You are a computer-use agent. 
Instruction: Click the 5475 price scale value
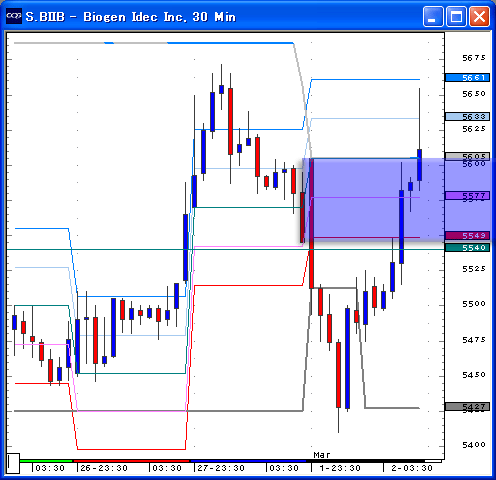(474, 340)
